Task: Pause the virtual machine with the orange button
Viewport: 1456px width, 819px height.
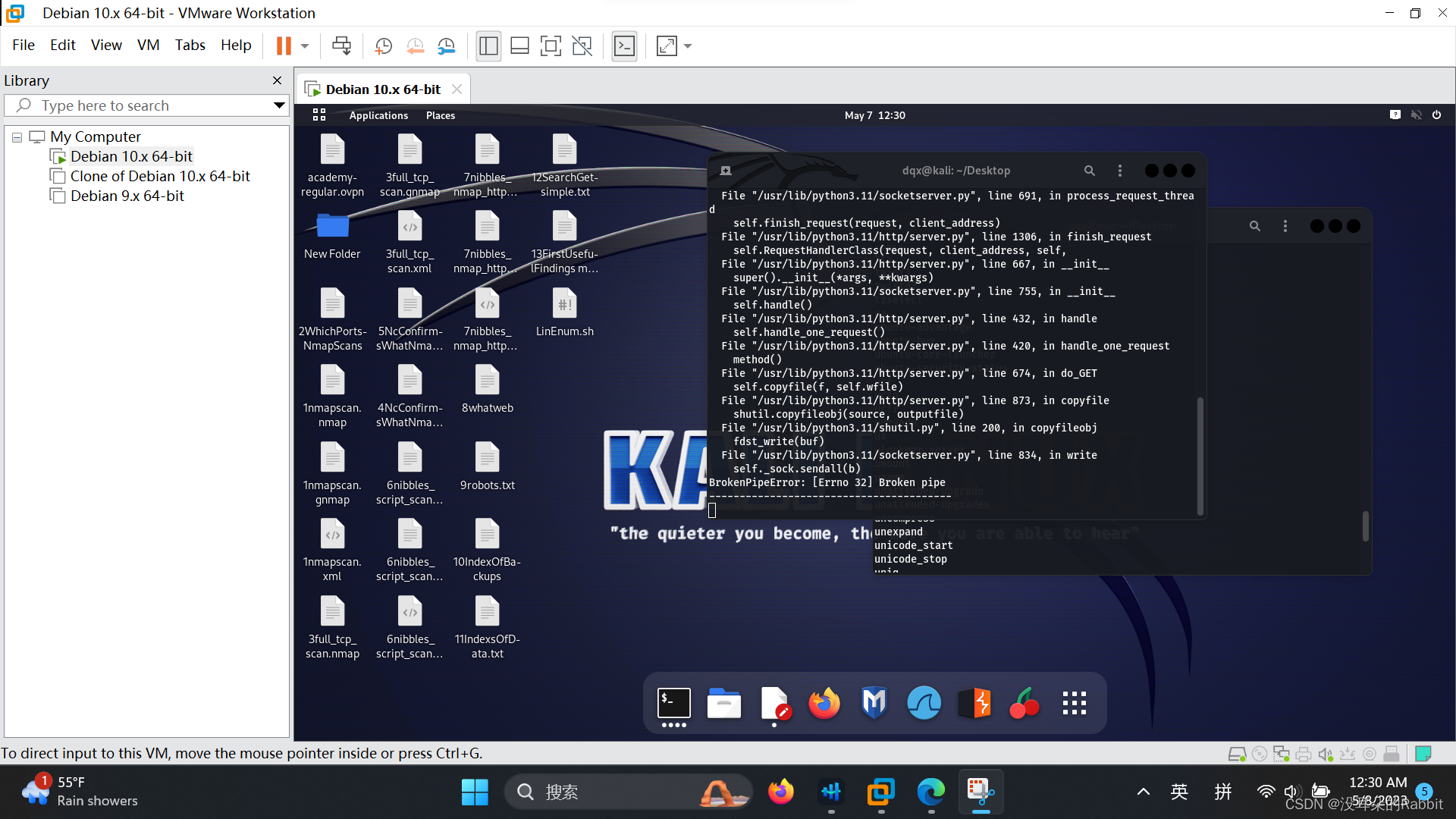Action: point(284,46)
